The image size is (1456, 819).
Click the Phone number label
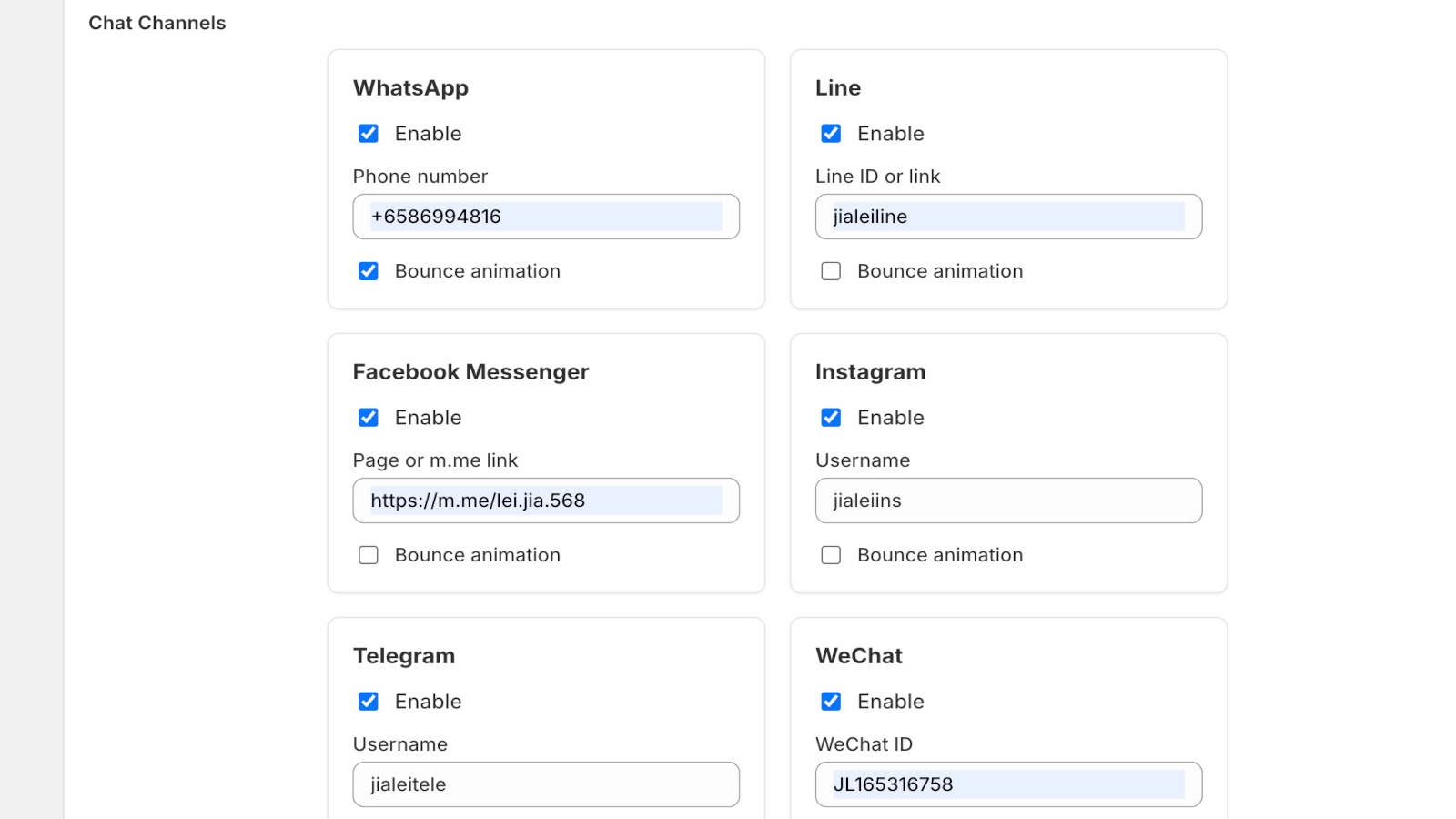pyautogui.click(x=420, y=177)
